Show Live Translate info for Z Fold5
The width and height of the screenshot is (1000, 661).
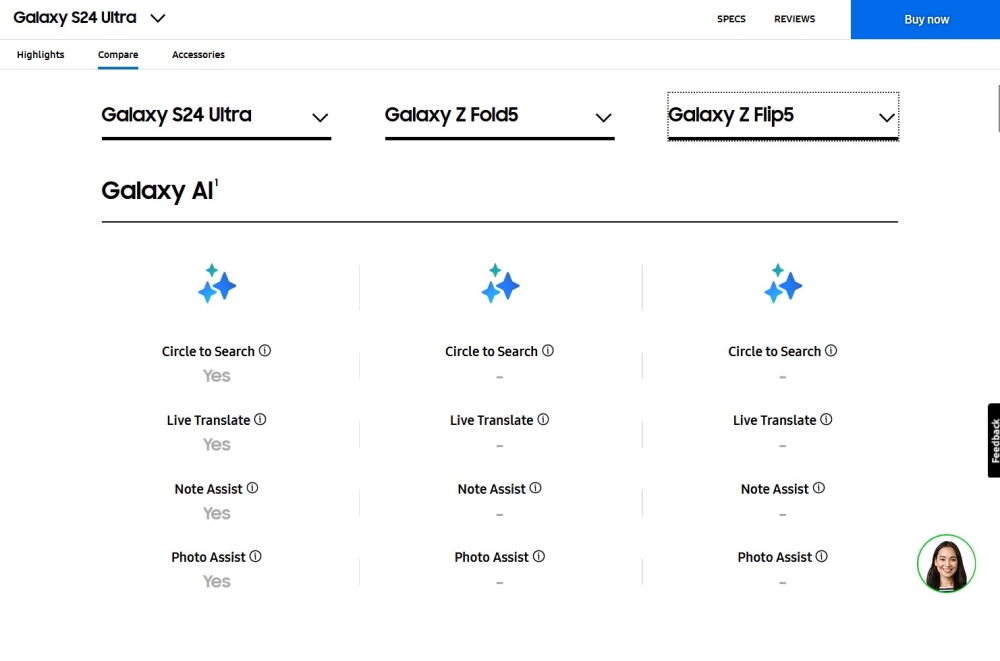543,420
